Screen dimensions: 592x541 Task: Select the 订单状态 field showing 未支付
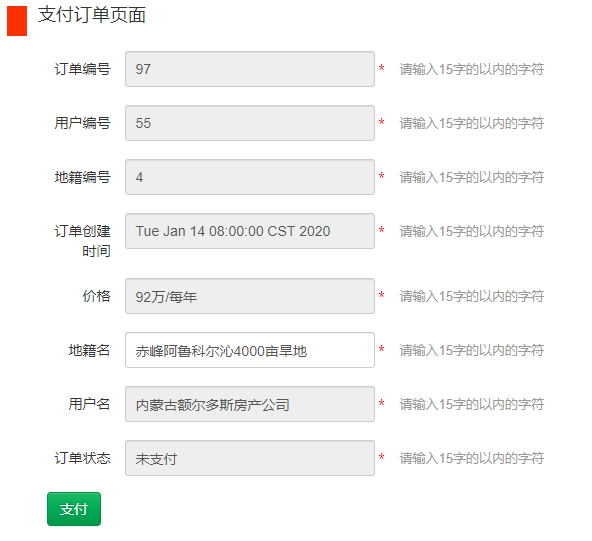(x=250, y=458)
